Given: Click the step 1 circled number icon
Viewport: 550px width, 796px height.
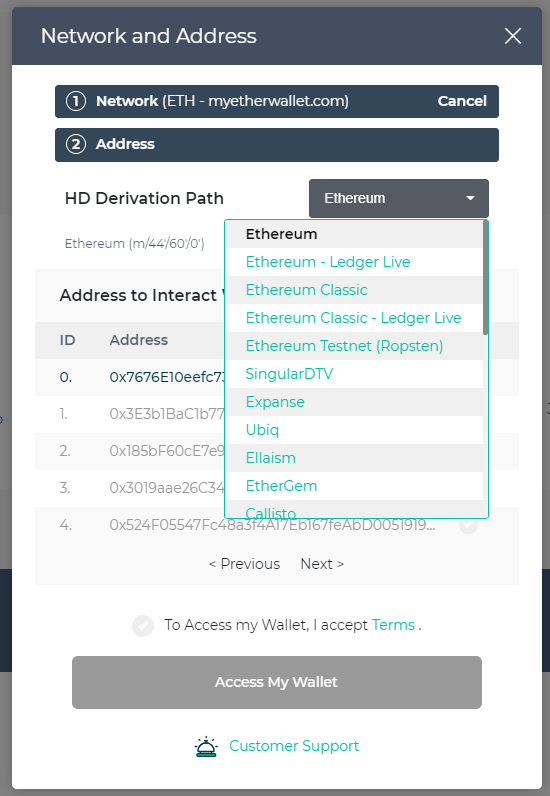Looking at the screenshot, I should tap(76, 102).
